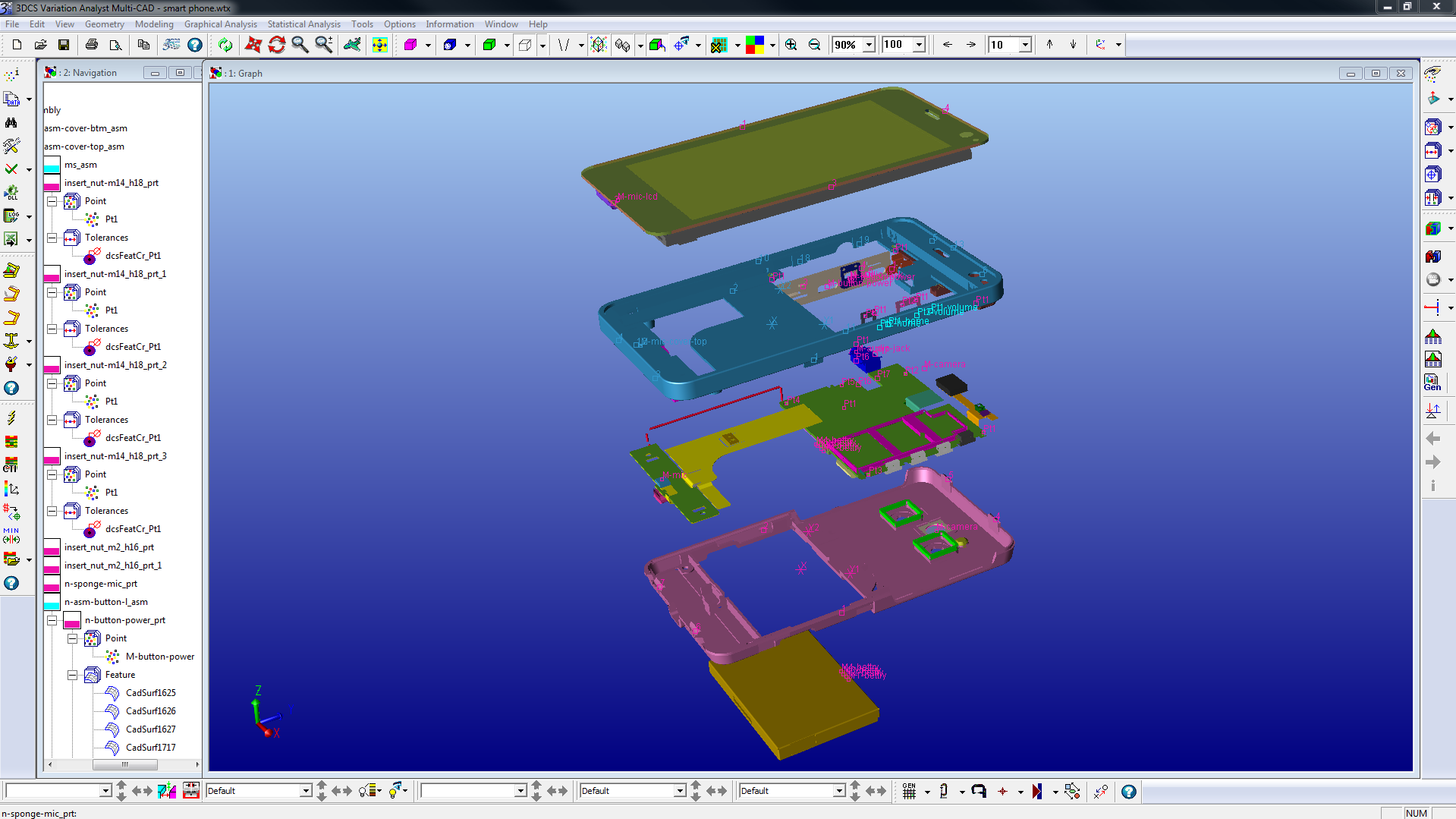Click the four-color palette swatch in toolbar
This screenshot has height=819, width=1456.
pos(755,46)
